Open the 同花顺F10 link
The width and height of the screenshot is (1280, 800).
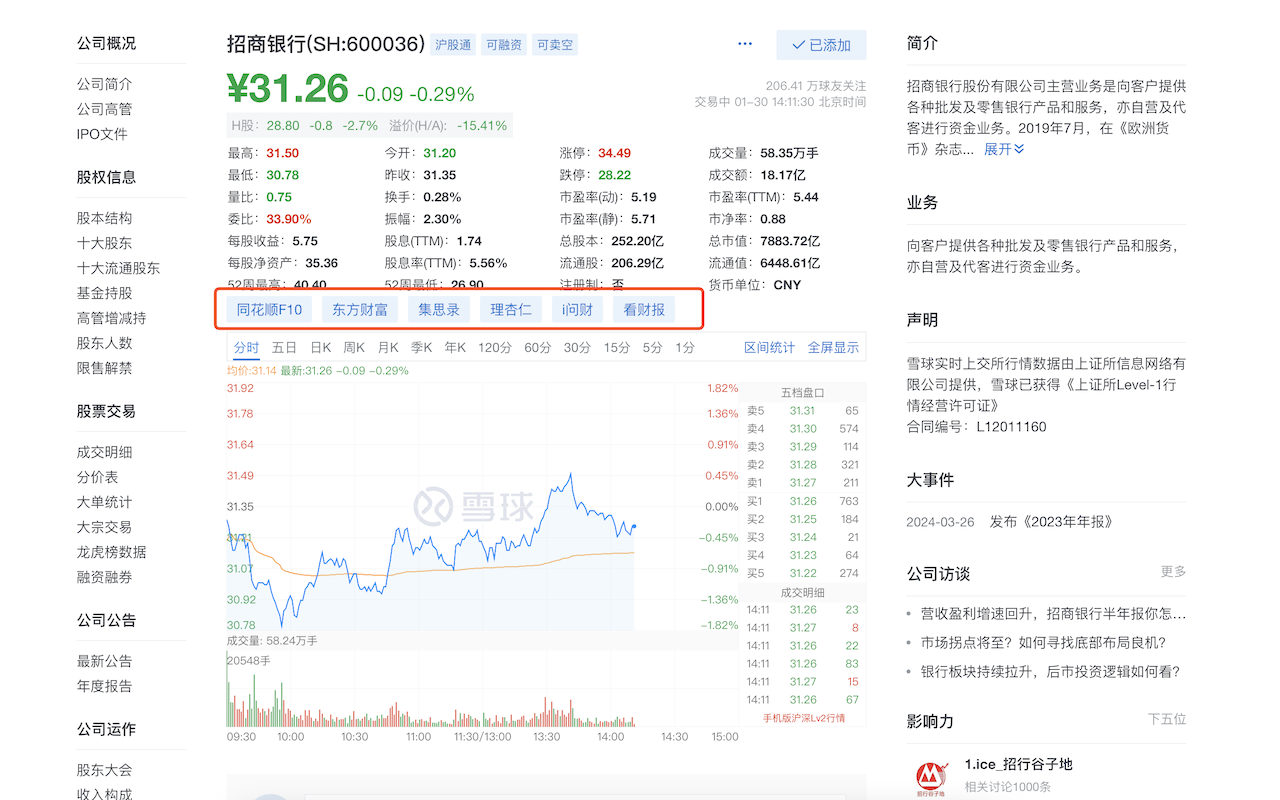(269, 310)
